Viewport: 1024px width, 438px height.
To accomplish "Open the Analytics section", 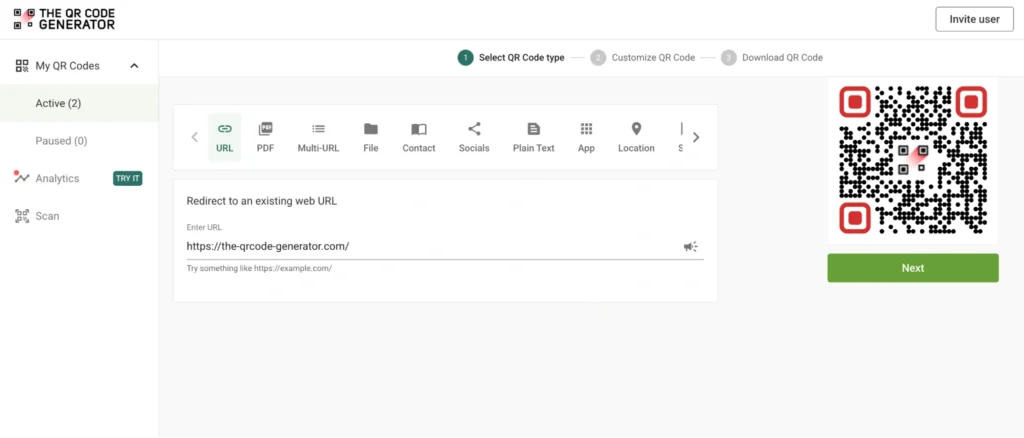I will 57,178.
